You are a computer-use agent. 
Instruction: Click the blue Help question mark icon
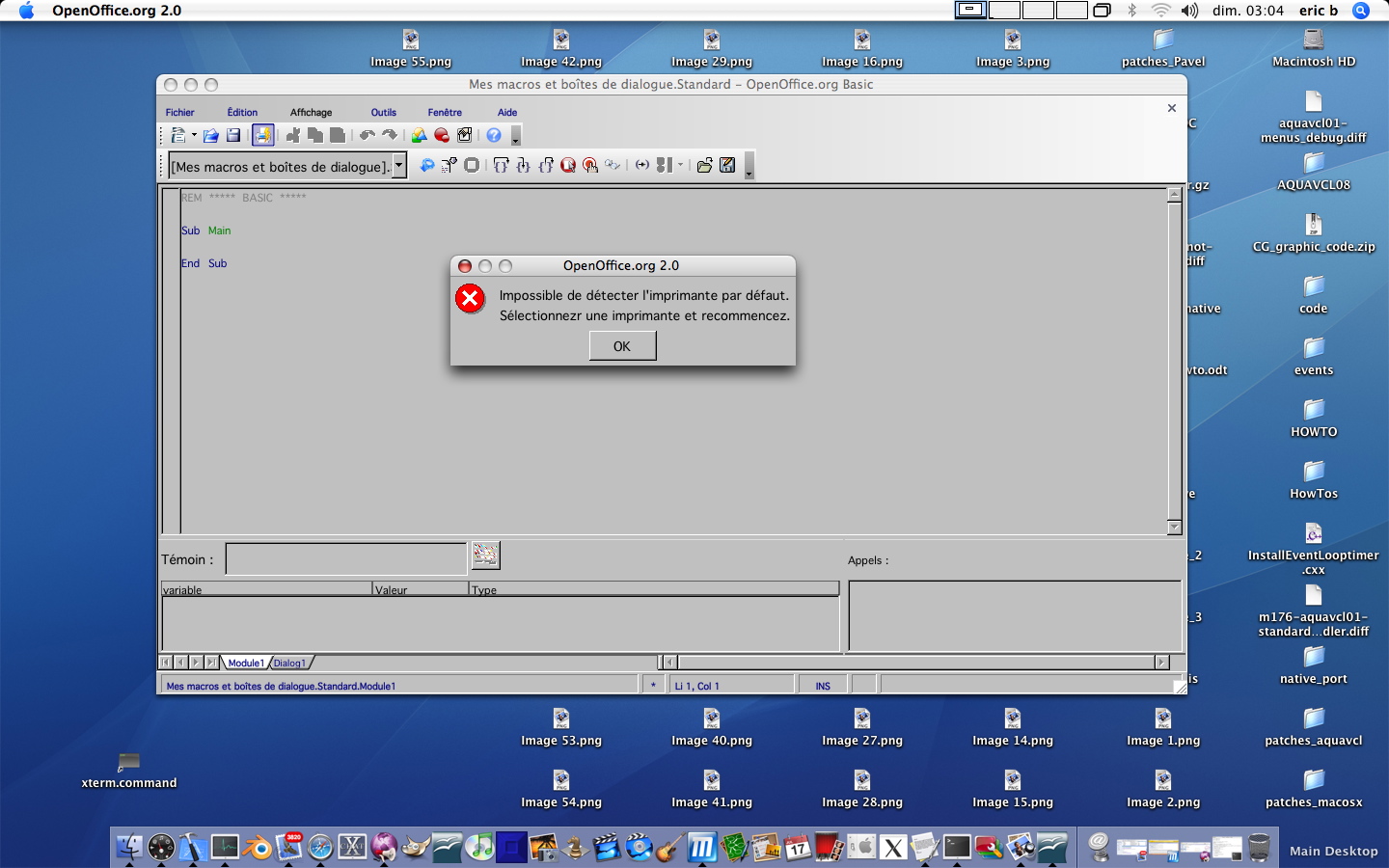point(494,136)
